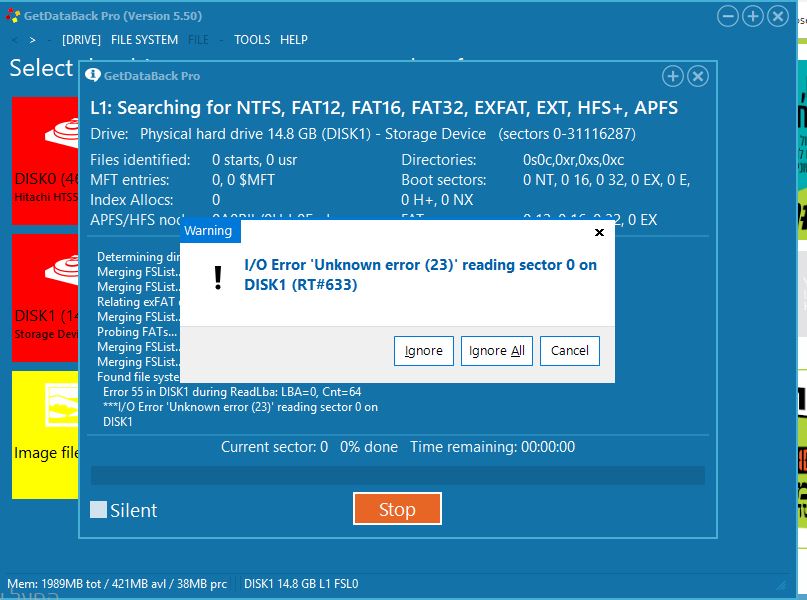
Task: Click the Ignore button in Warning dialog
Action: tap(424, 351)
